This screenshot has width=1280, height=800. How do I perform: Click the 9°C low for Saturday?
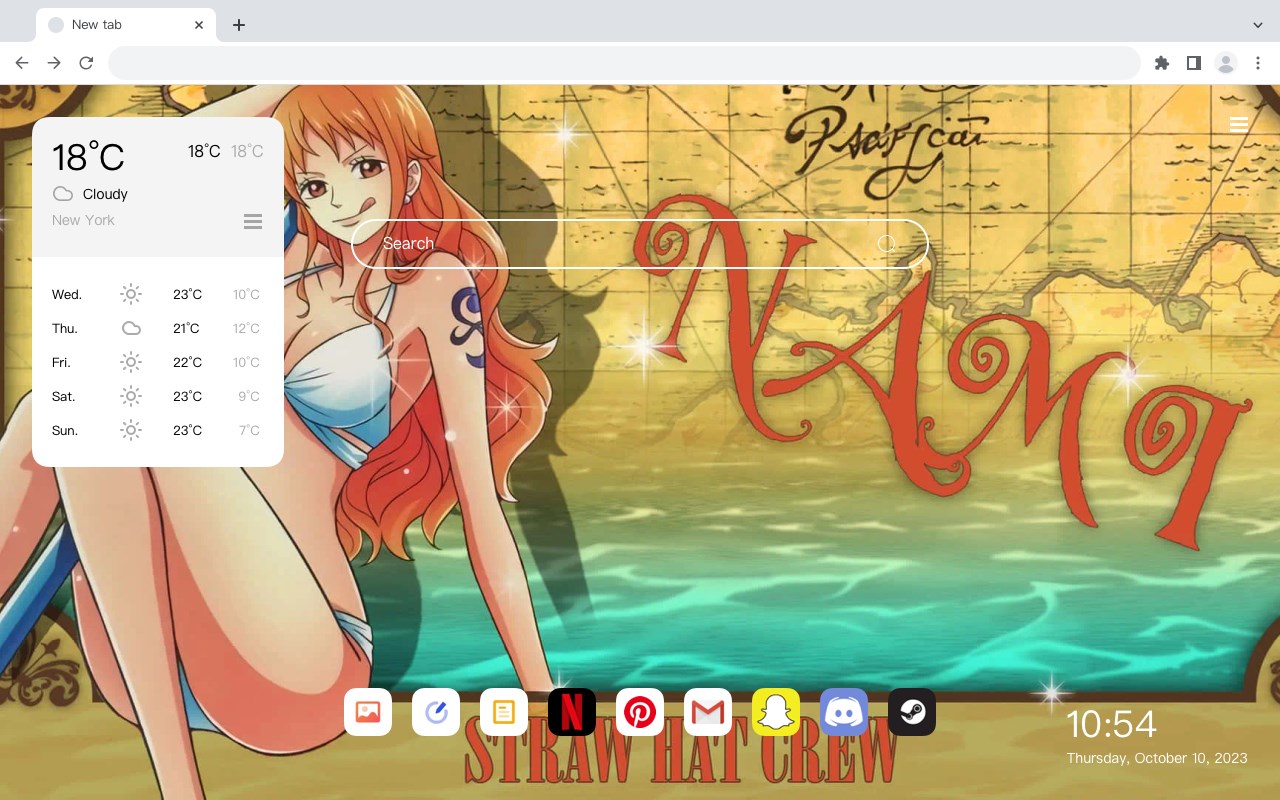(249, 396)
